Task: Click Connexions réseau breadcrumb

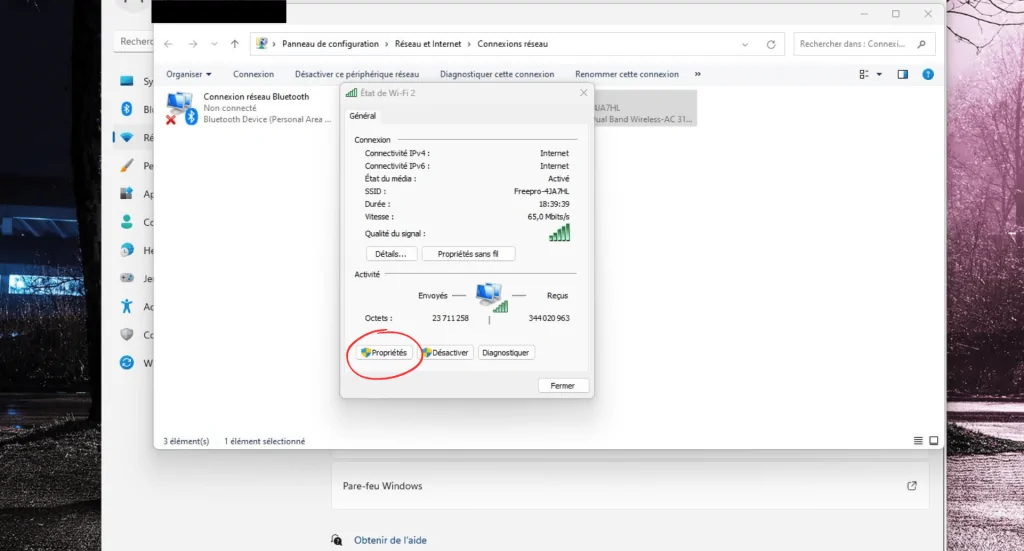Action: coord(513,44)
